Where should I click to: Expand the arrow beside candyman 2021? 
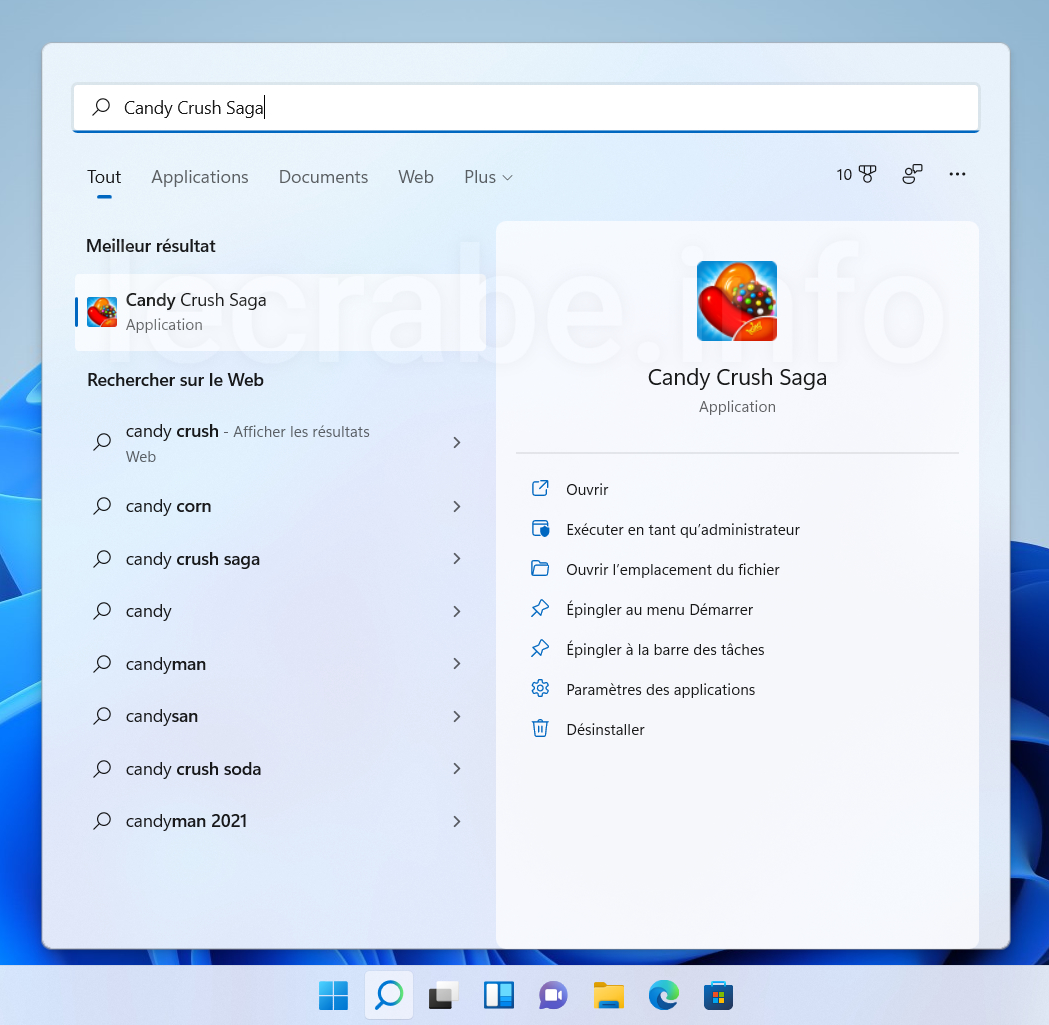click(457, 822)
